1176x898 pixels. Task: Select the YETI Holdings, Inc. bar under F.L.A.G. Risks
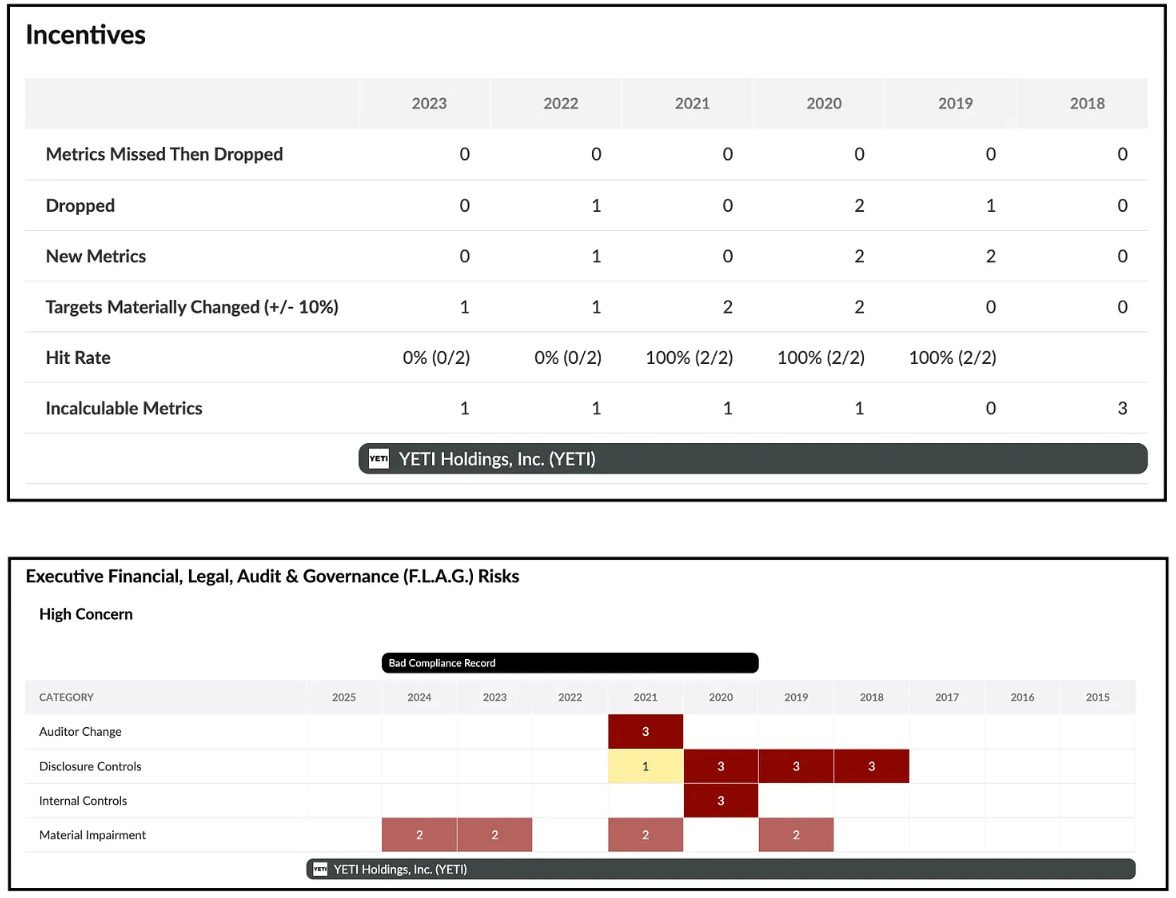[x=721, y=869]
